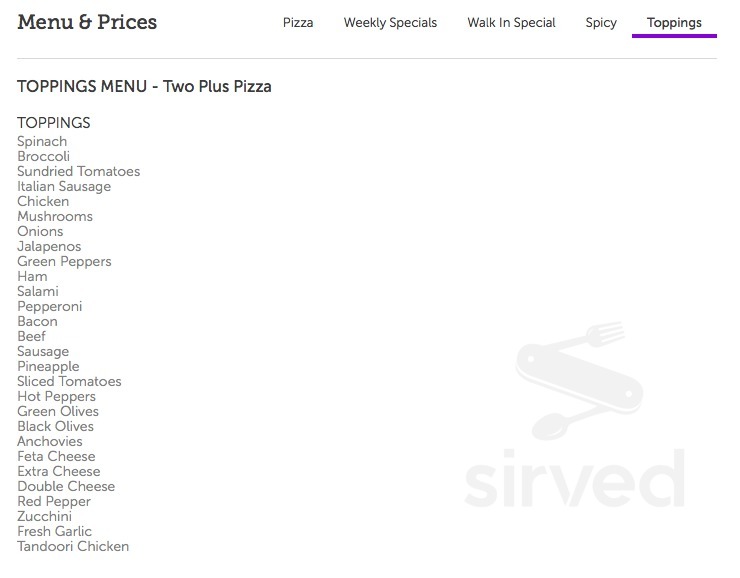Select the Spinach topping entry
The width and height of the screenshot is (740, 578).
click(42, 142)
